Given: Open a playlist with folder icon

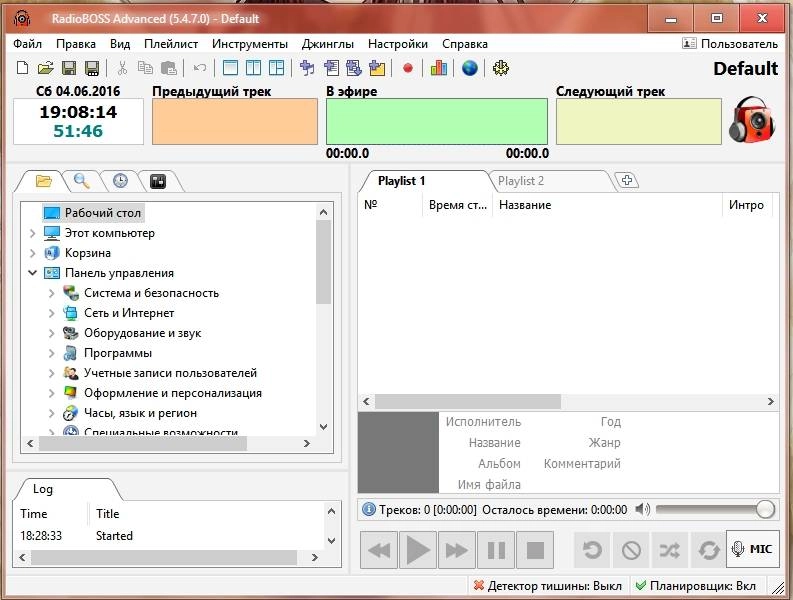Looking at the screenshot, I should (46, 68).
